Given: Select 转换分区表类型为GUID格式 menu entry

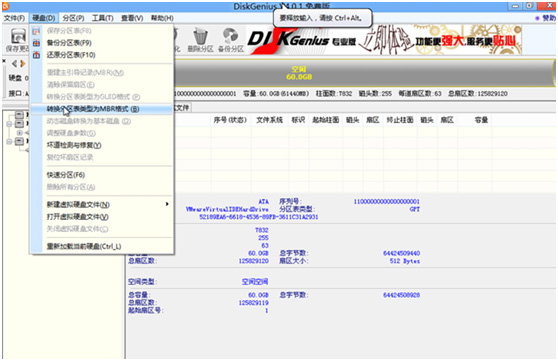Looking at the screenshot, I should (x=101, y=97).
